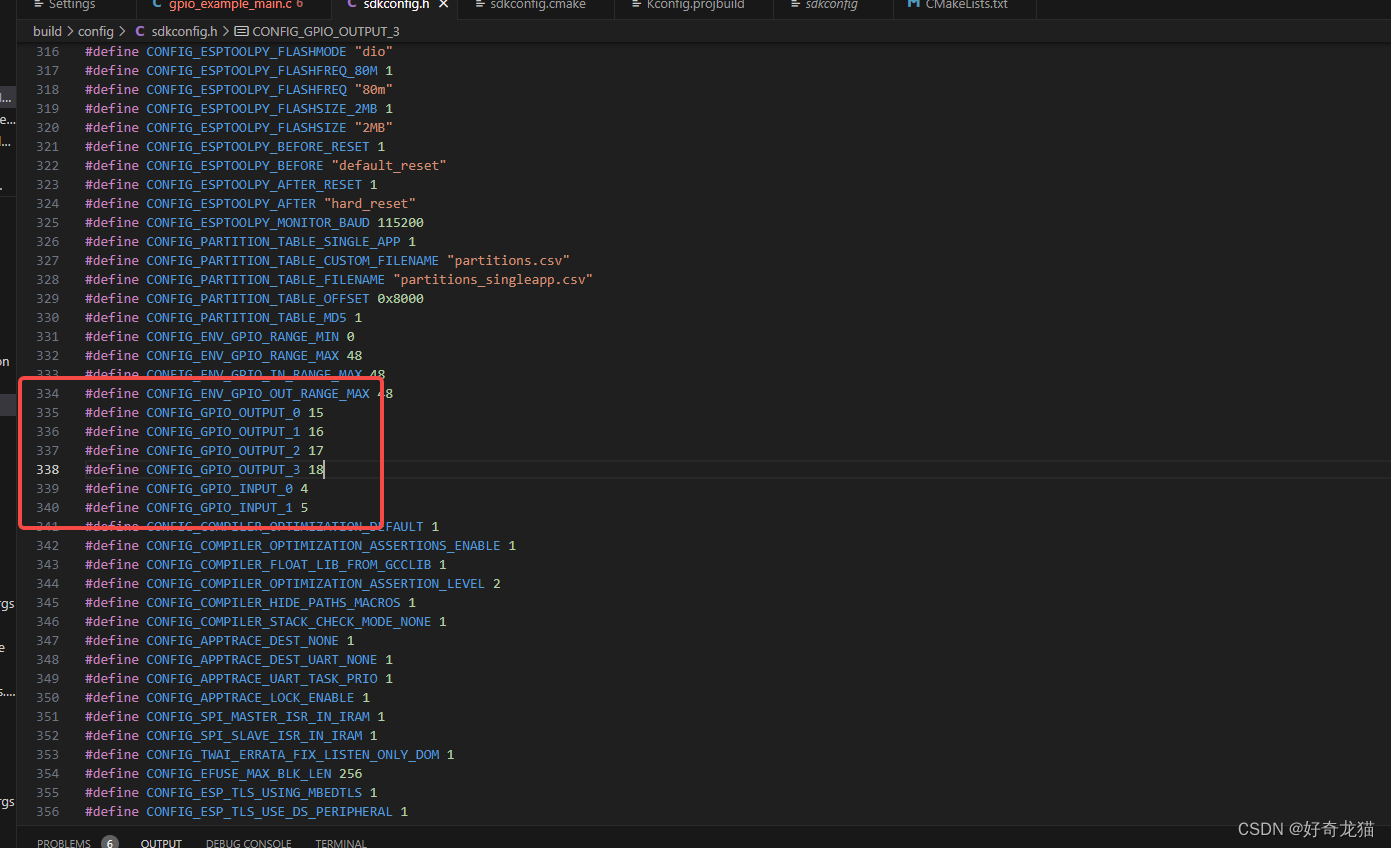Click the 'build' breadcrumb segment

click(47, 32)
